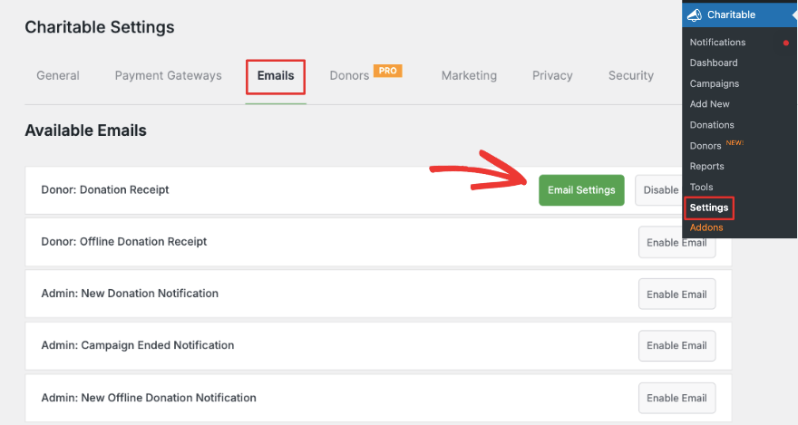Click the Charitable megaphone icon
Image resolution: width=798 pixels, height=425 pixels.
point(694,15)
